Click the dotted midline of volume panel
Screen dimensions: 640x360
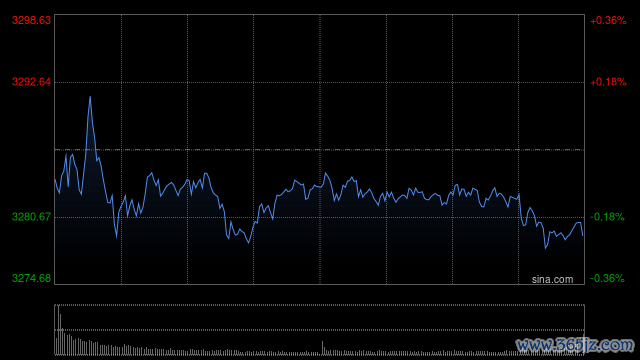pyautogui.click(x=320, y=330)
